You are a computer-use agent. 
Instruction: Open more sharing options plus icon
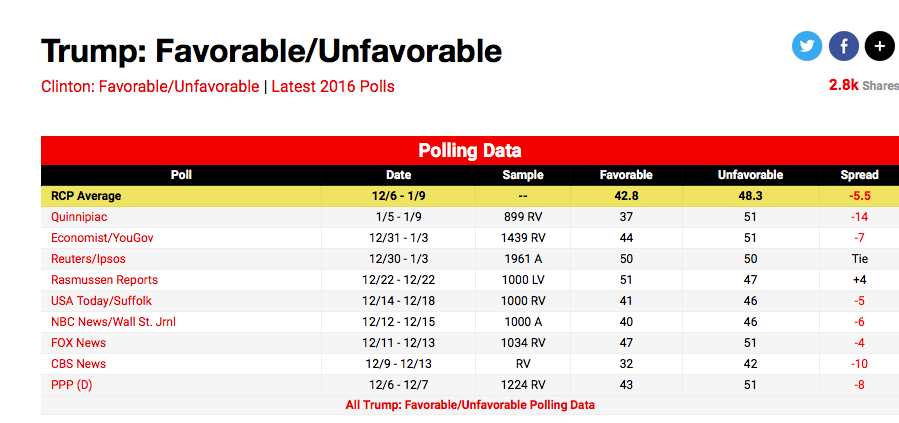(x=880, y=46)
